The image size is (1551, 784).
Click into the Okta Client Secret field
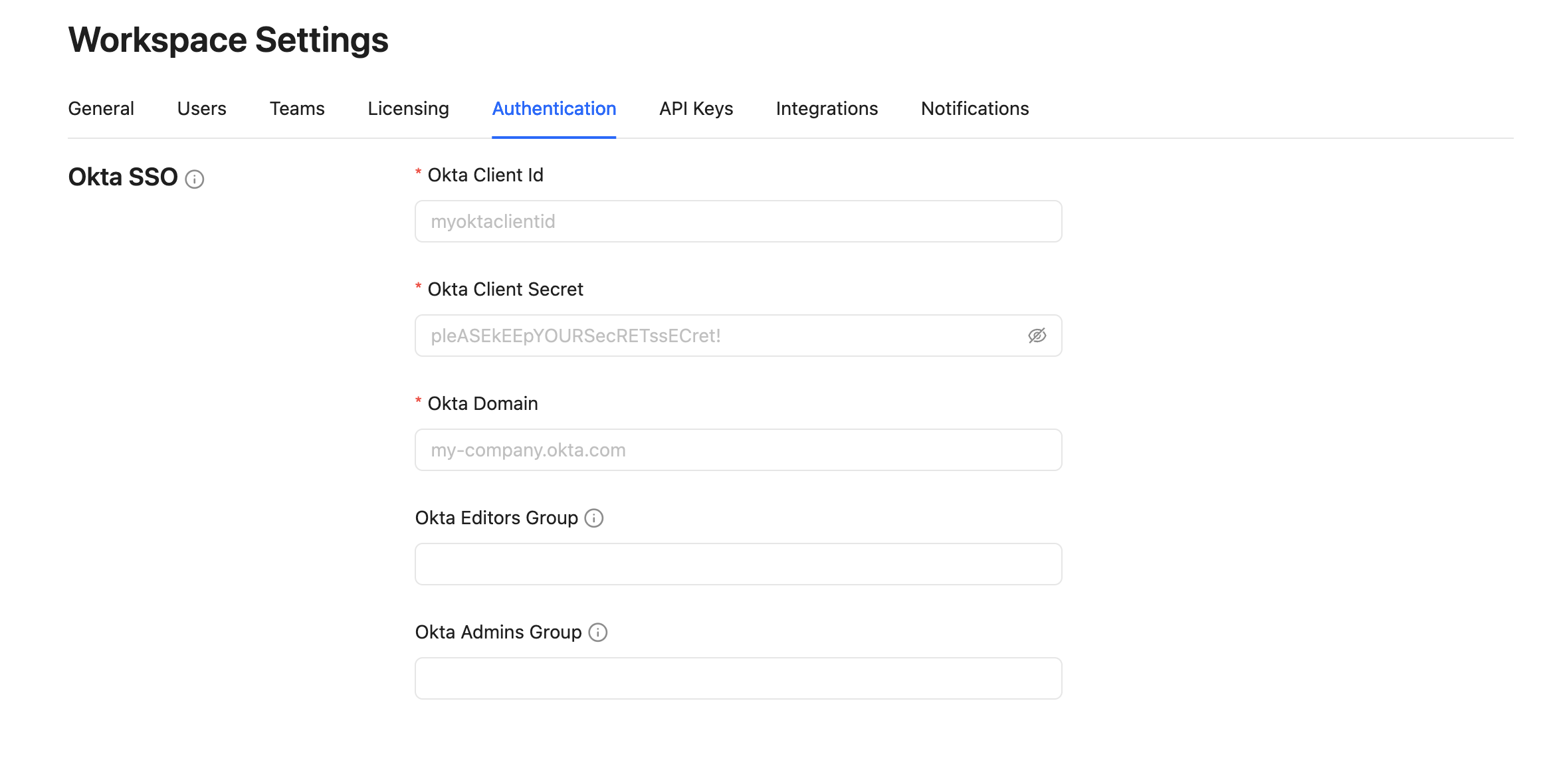click(738, 336)
